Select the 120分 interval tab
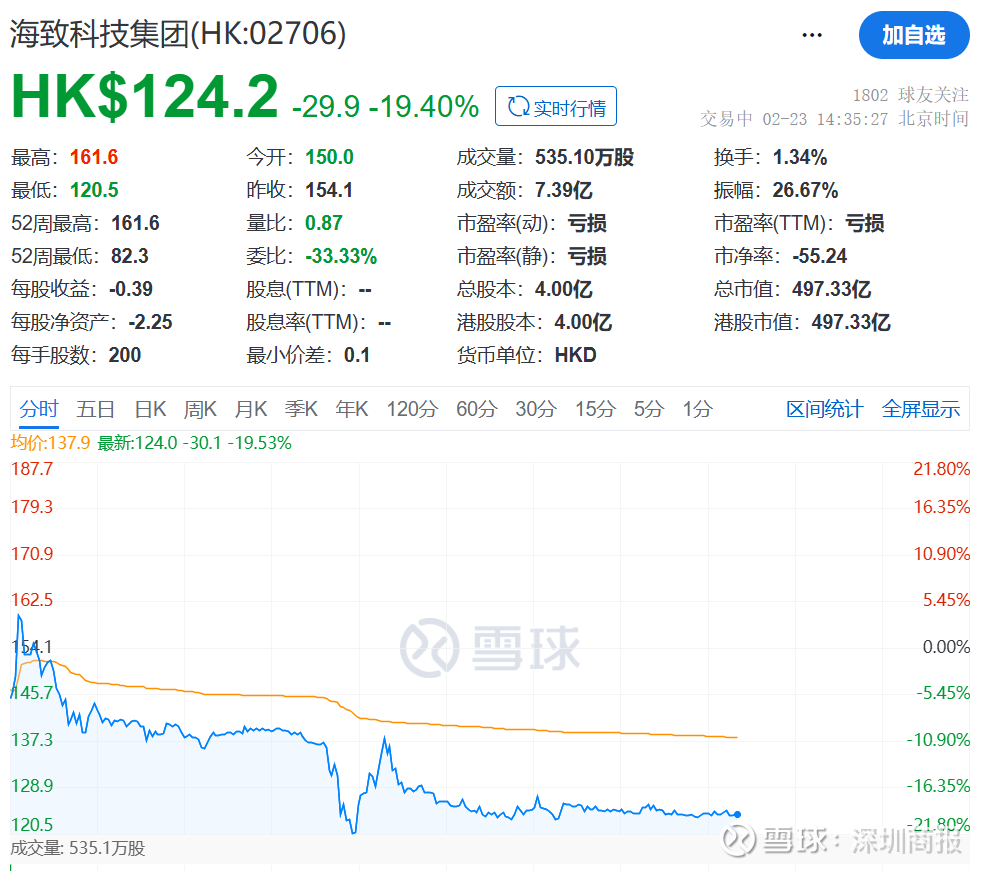 coord(412,409)
